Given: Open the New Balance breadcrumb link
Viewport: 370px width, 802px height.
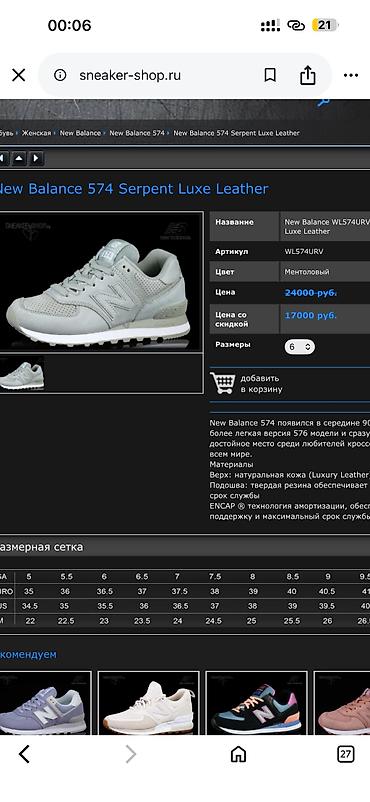Looking at the screenshot, I should click(x=80, y=133).
